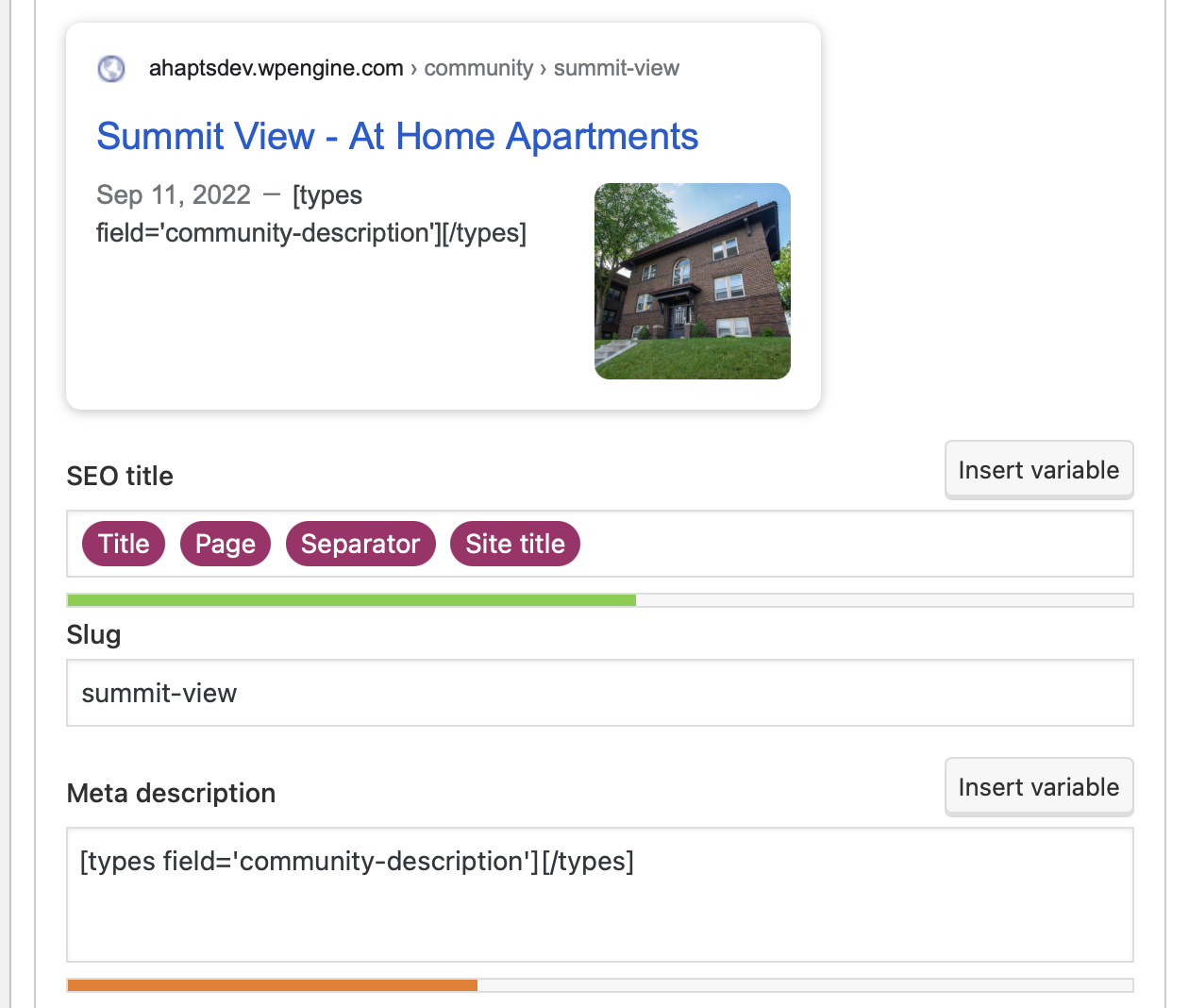Select the Separator variable tag

pyautogui.click(x=360, y=545)
